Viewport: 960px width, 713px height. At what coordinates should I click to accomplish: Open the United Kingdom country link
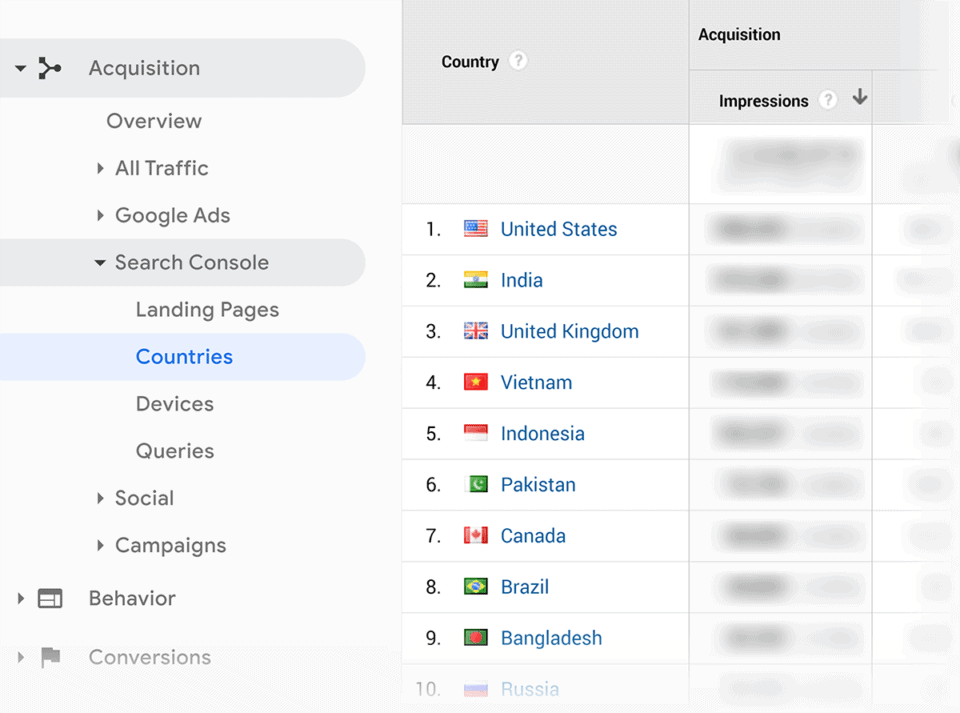coord(569,331)
